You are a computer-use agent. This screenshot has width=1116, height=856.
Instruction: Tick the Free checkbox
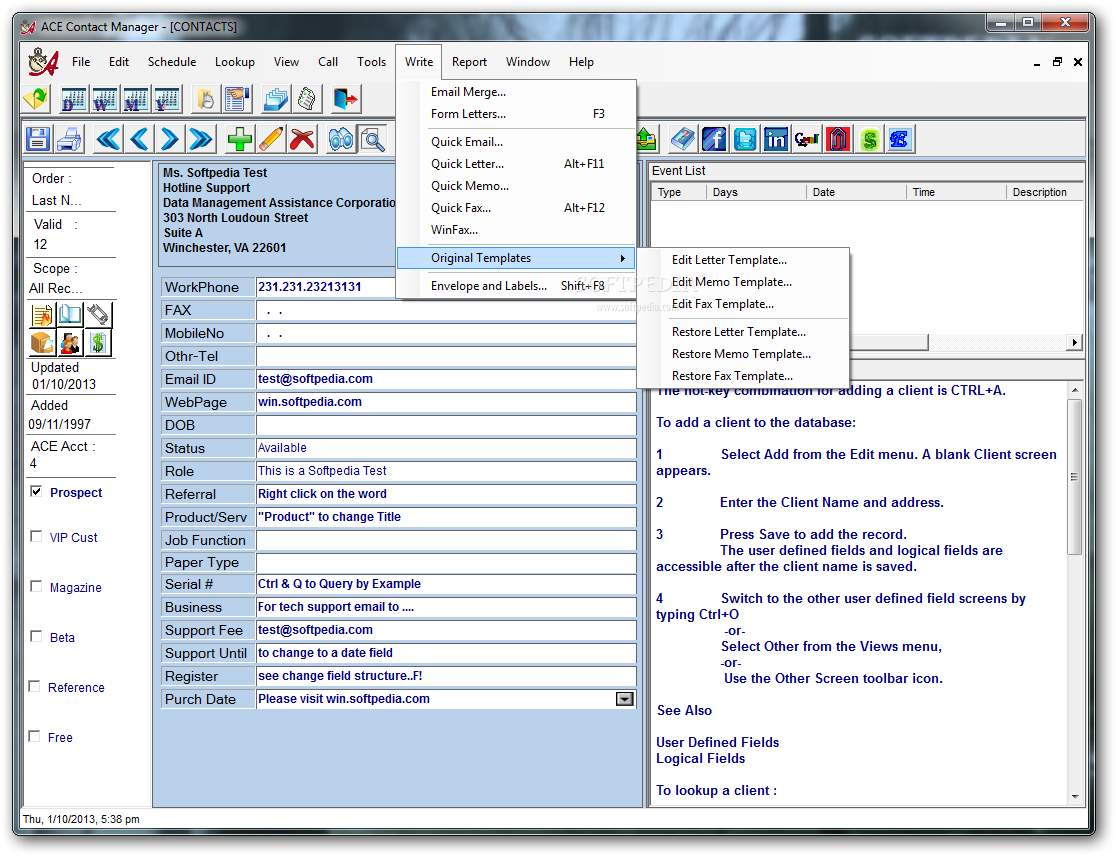(x=34, y=736)
